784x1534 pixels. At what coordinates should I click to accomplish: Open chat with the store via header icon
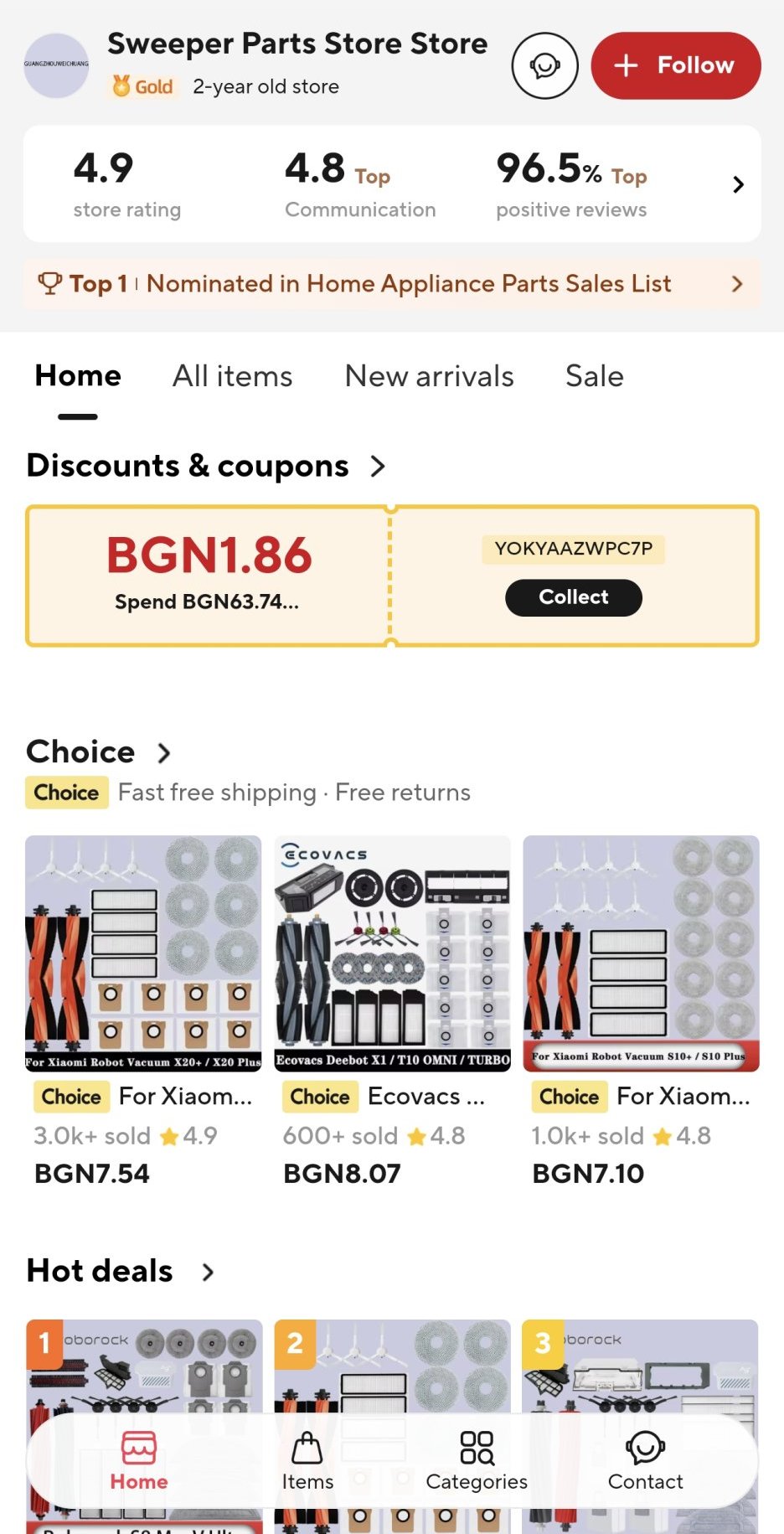(x=544, y=65)
